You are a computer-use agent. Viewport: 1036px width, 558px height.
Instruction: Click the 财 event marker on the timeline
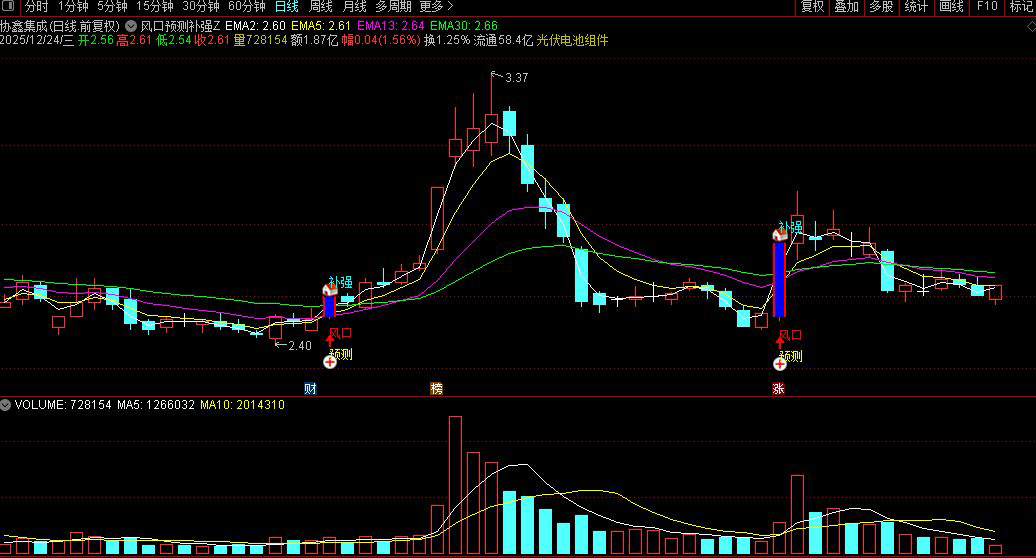(310, 388)
